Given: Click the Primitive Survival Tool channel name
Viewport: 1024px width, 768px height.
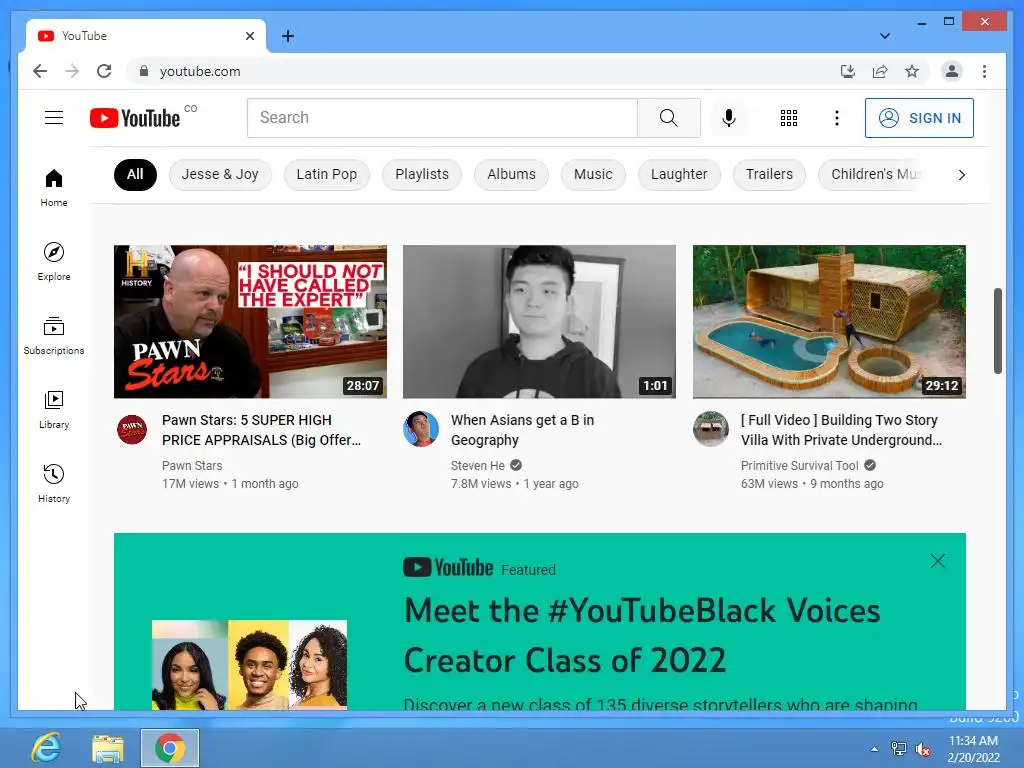Looking at the screenshot, I should point(799,466).
